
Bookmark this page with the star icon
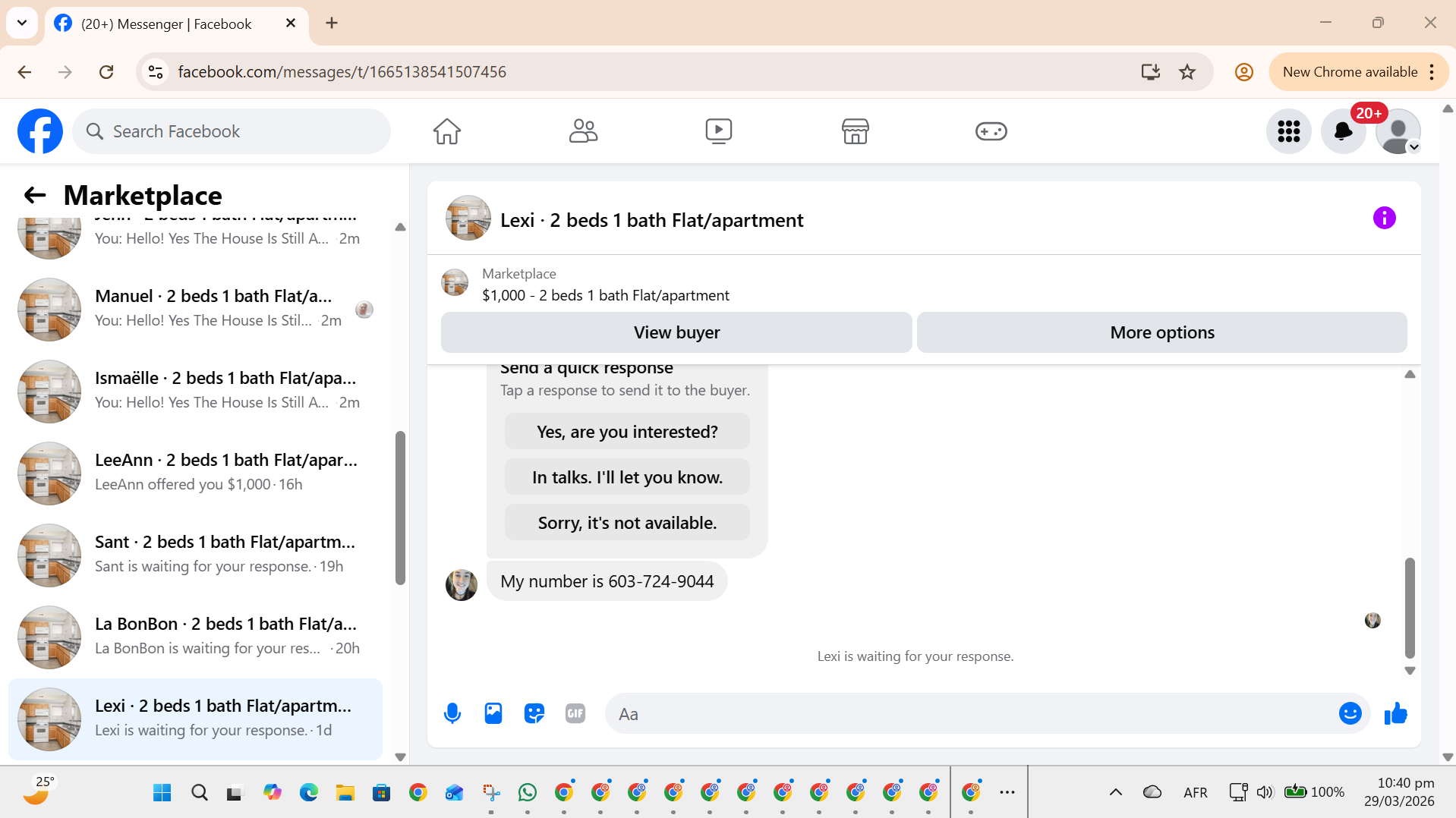point(1187,72)
